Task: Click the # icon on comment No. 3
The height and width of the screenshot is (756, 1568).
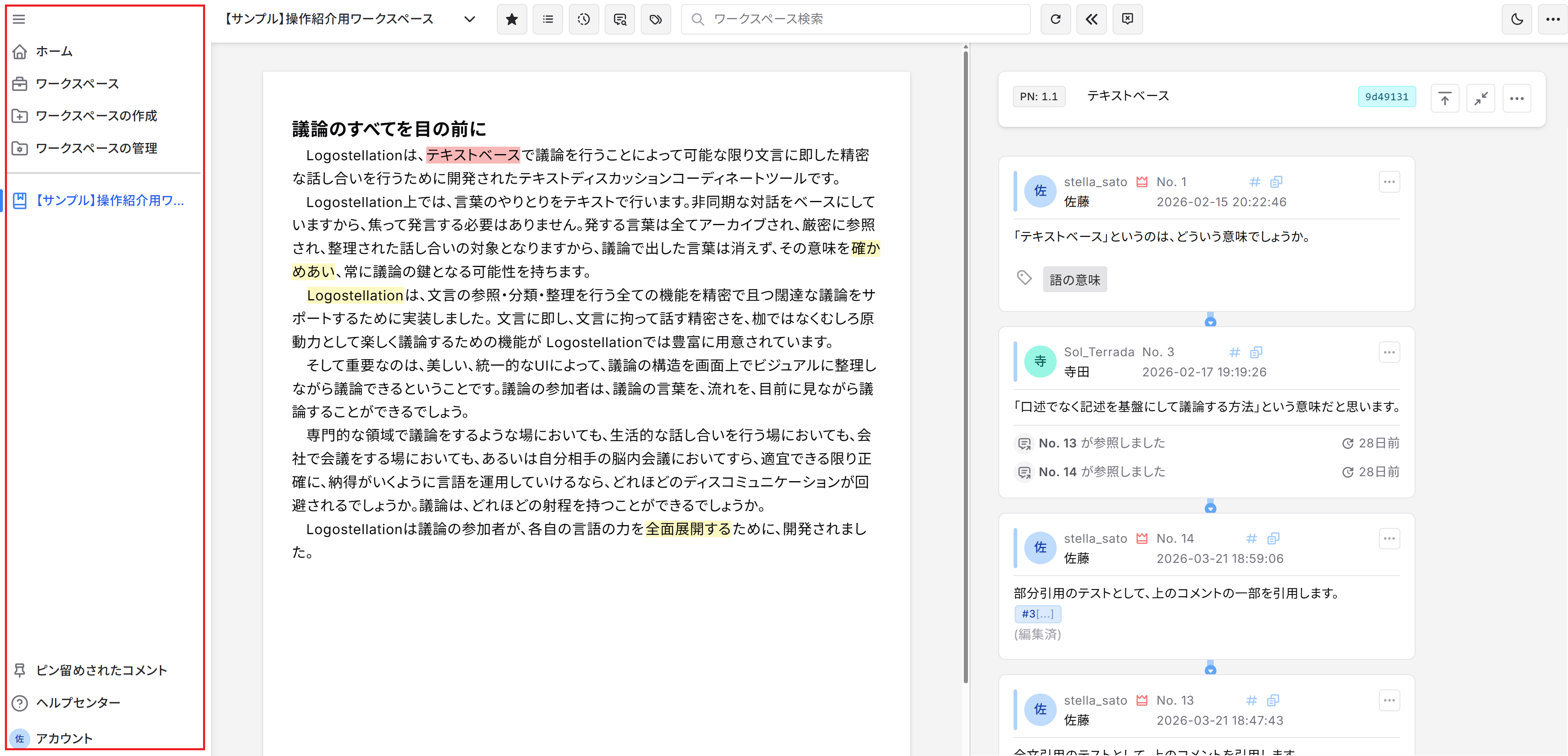Action: point(1234,352)
